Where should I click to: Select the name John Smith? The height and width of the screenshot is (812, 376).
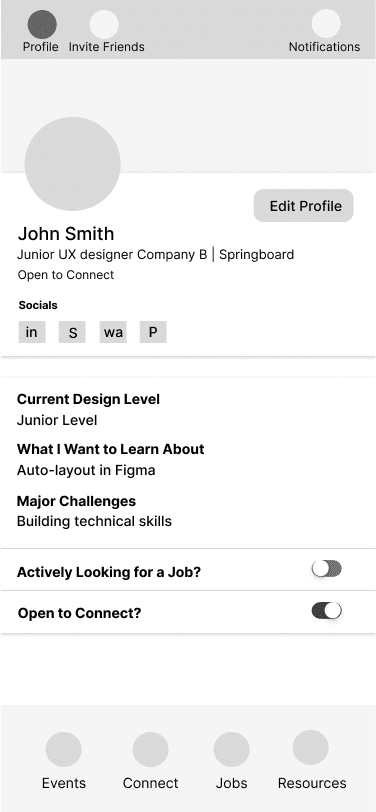66,234
